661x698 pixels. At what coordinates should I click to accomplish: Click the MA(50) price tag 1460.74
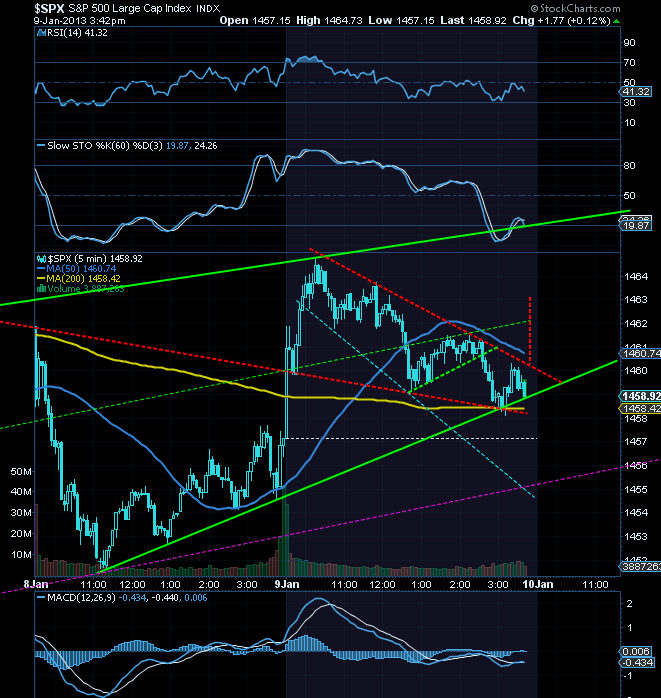640,353
